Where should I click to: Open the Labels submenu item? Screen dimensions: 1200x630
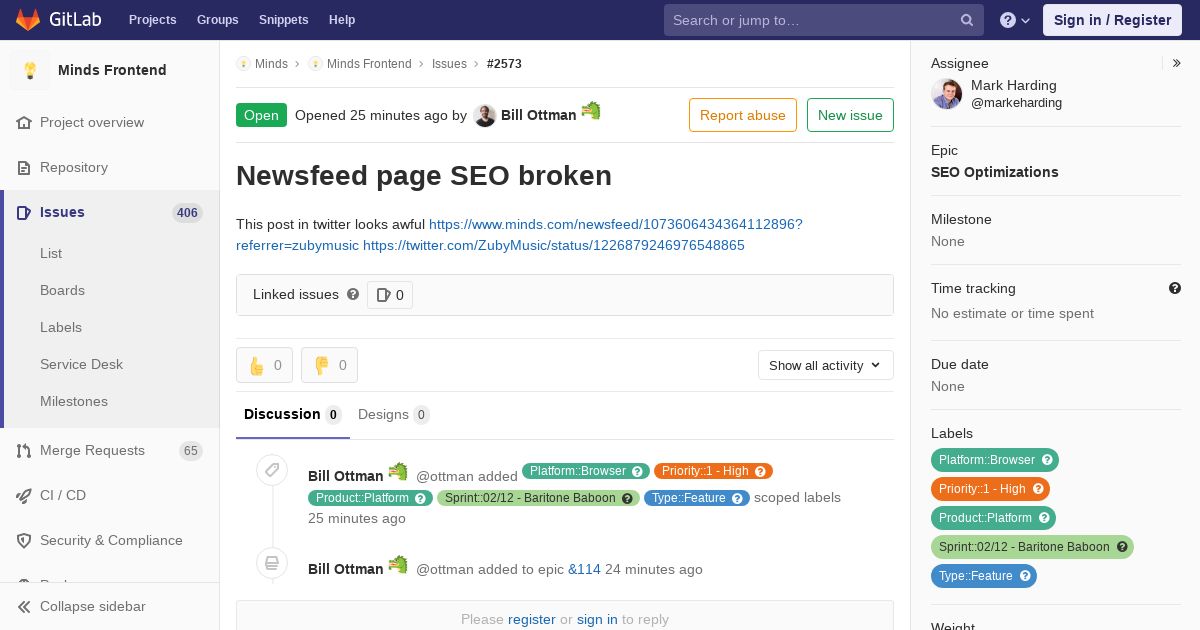tap(61, 327)
